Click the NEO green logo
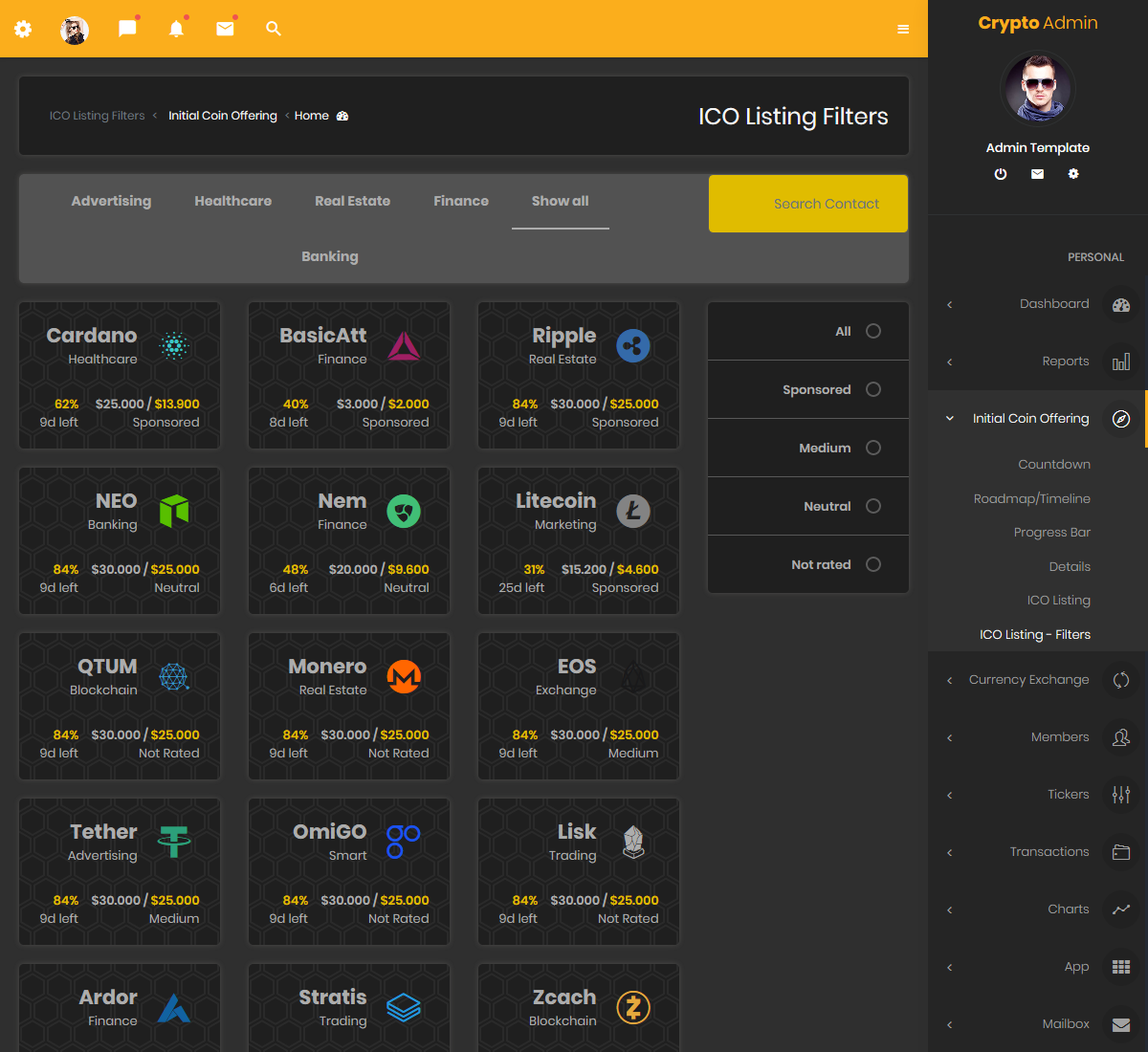 174,512
